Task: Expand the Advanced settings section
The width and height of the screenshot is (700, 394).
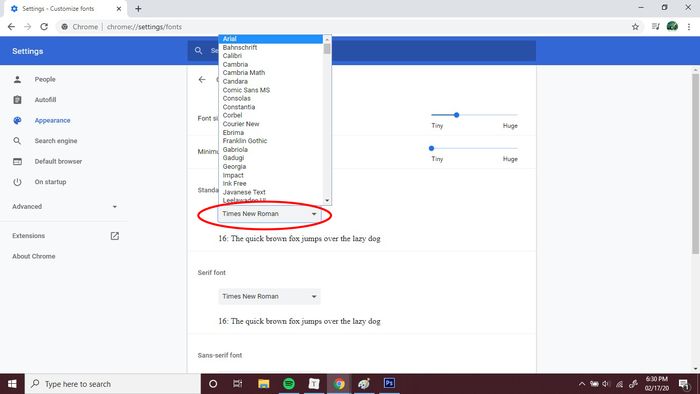Action: (x=65, y=207)
